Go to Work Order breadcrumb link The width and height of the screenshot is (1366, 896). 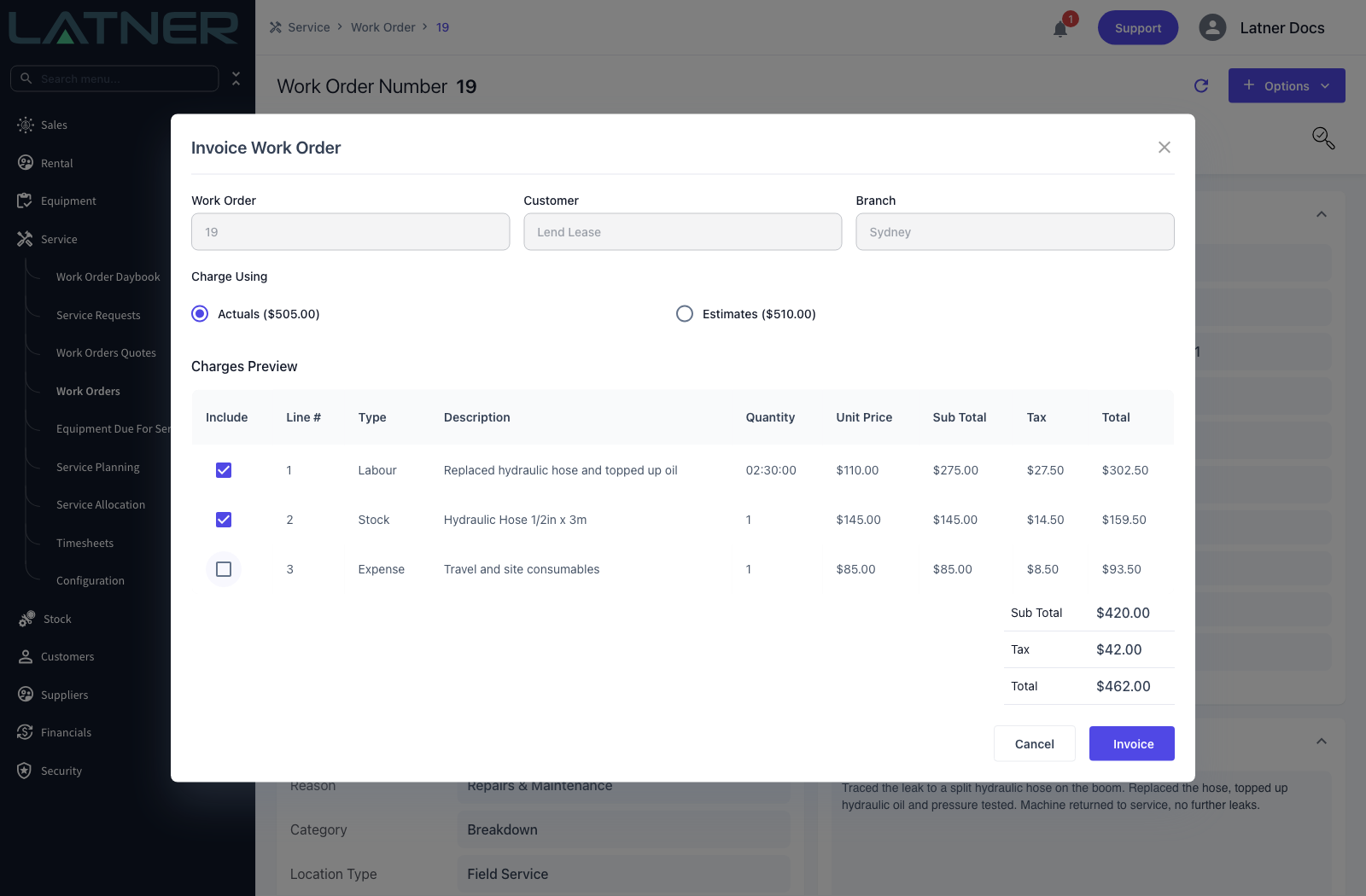382,27
